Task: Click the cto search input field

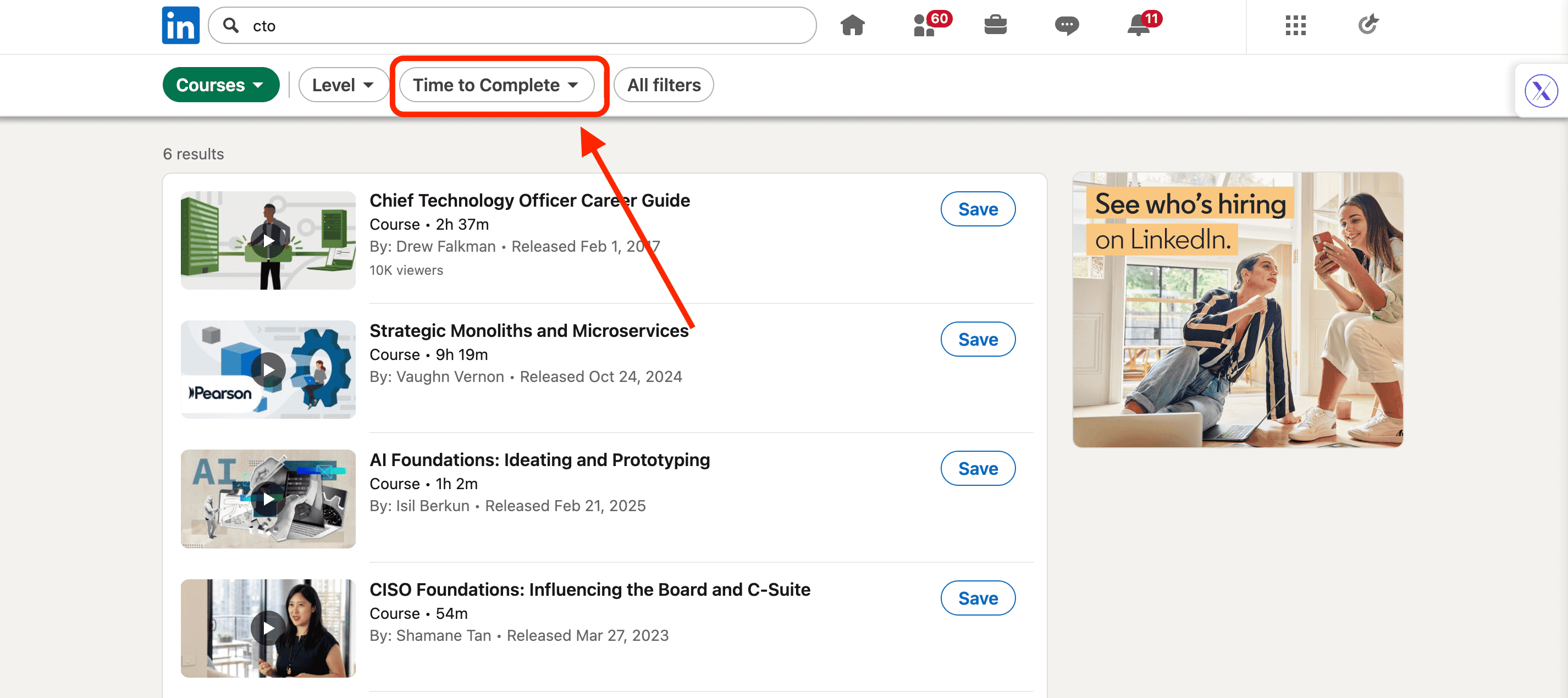Action: (x=523, y=26)
